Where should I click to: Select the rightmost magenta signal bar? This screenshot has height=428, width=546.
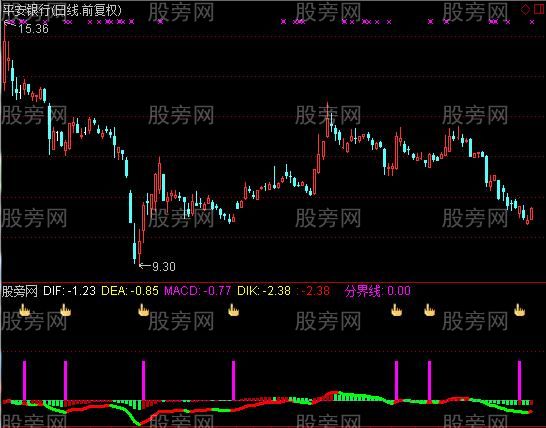(520, 381)
